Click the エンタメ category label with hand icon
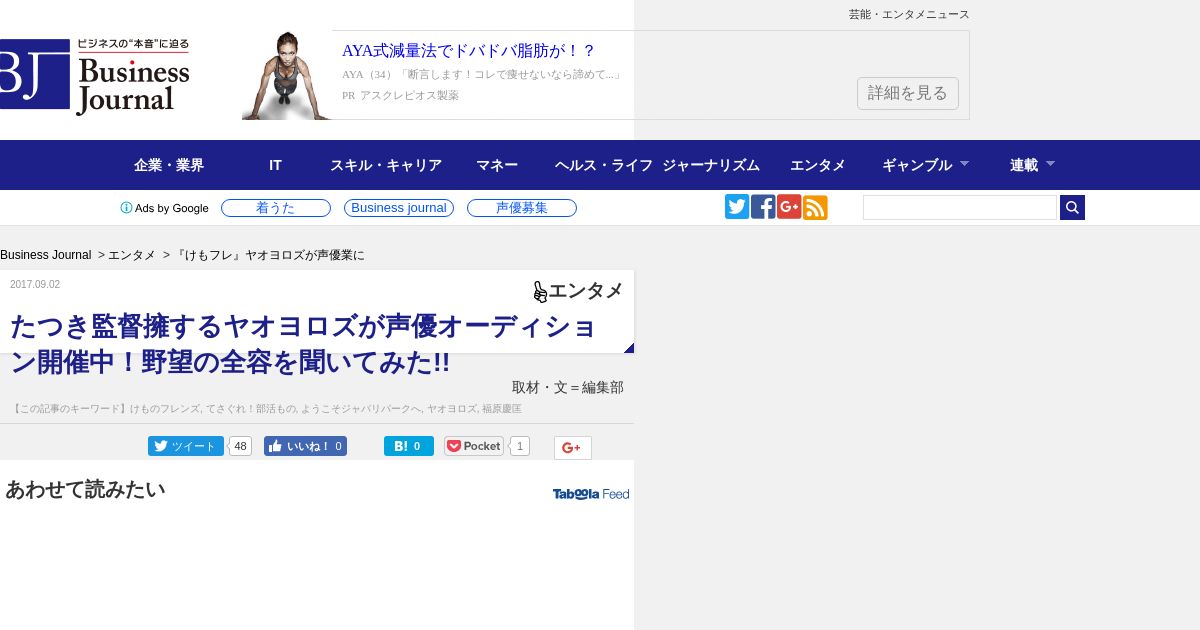 click(578, 291)
